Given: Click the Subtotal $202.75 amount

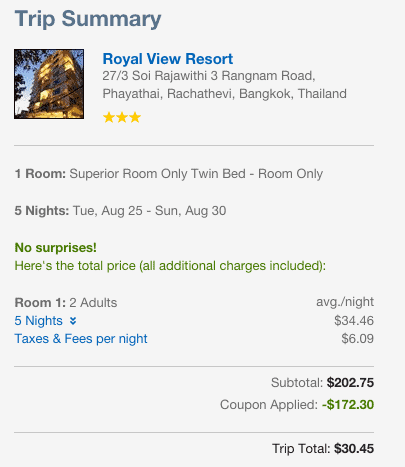Looking at the screenshot, I should (x=350, y=383).
